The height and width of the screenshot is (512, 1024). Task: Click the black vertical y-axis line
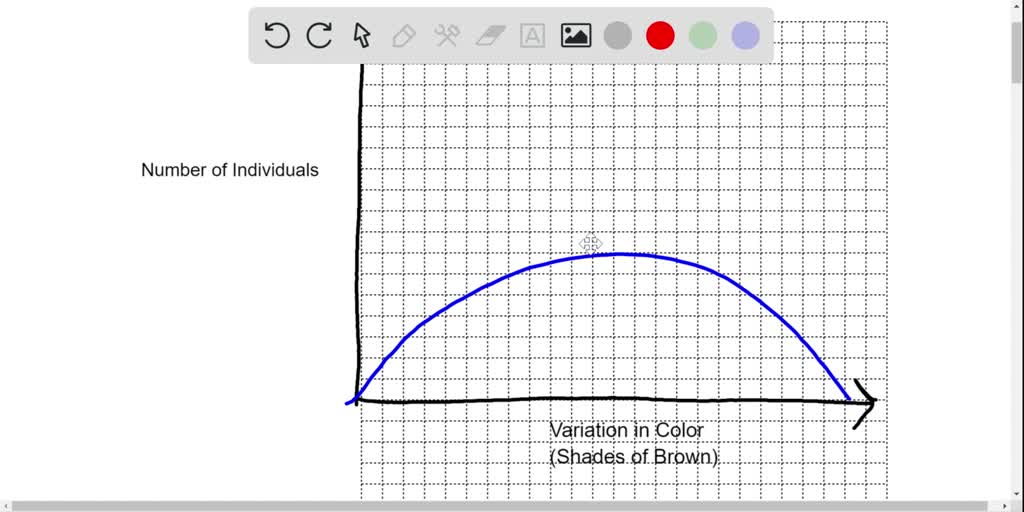point(359,232)
